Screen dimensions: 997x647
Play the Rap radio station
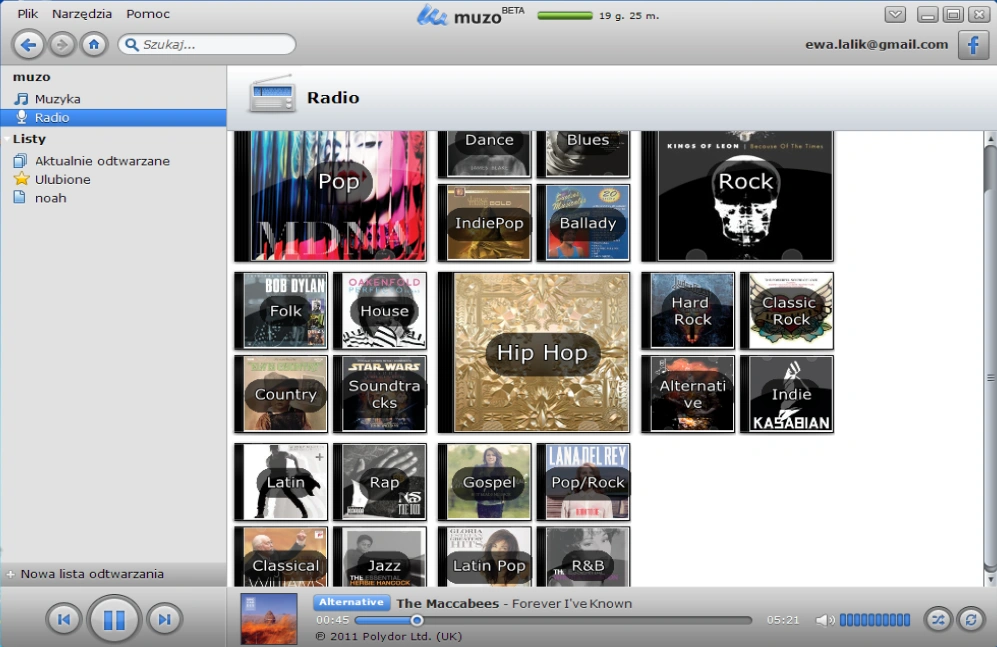point(380,482)
